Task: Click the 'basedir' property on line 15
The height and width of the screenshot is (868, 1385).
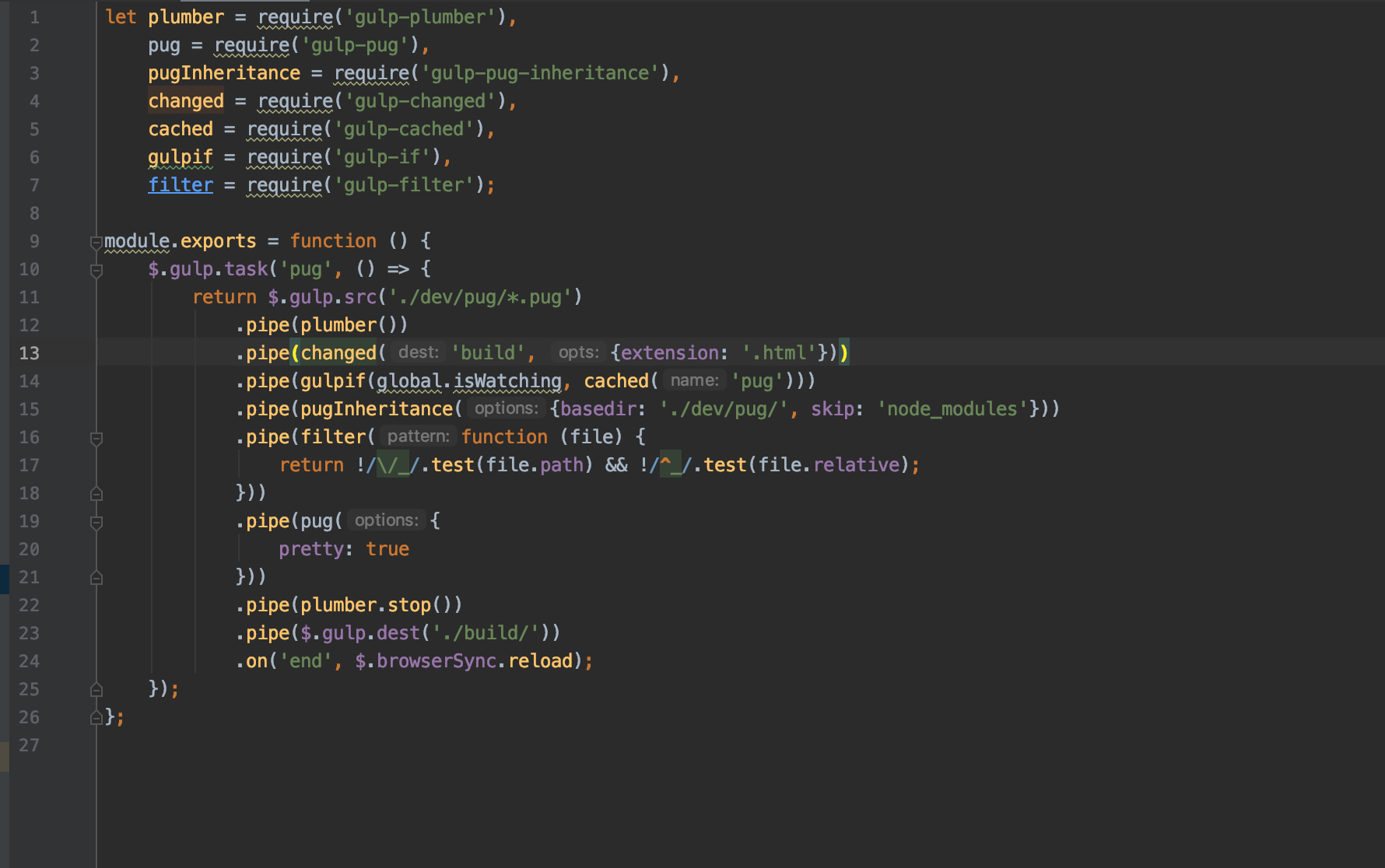Action: tap(598, 409)
